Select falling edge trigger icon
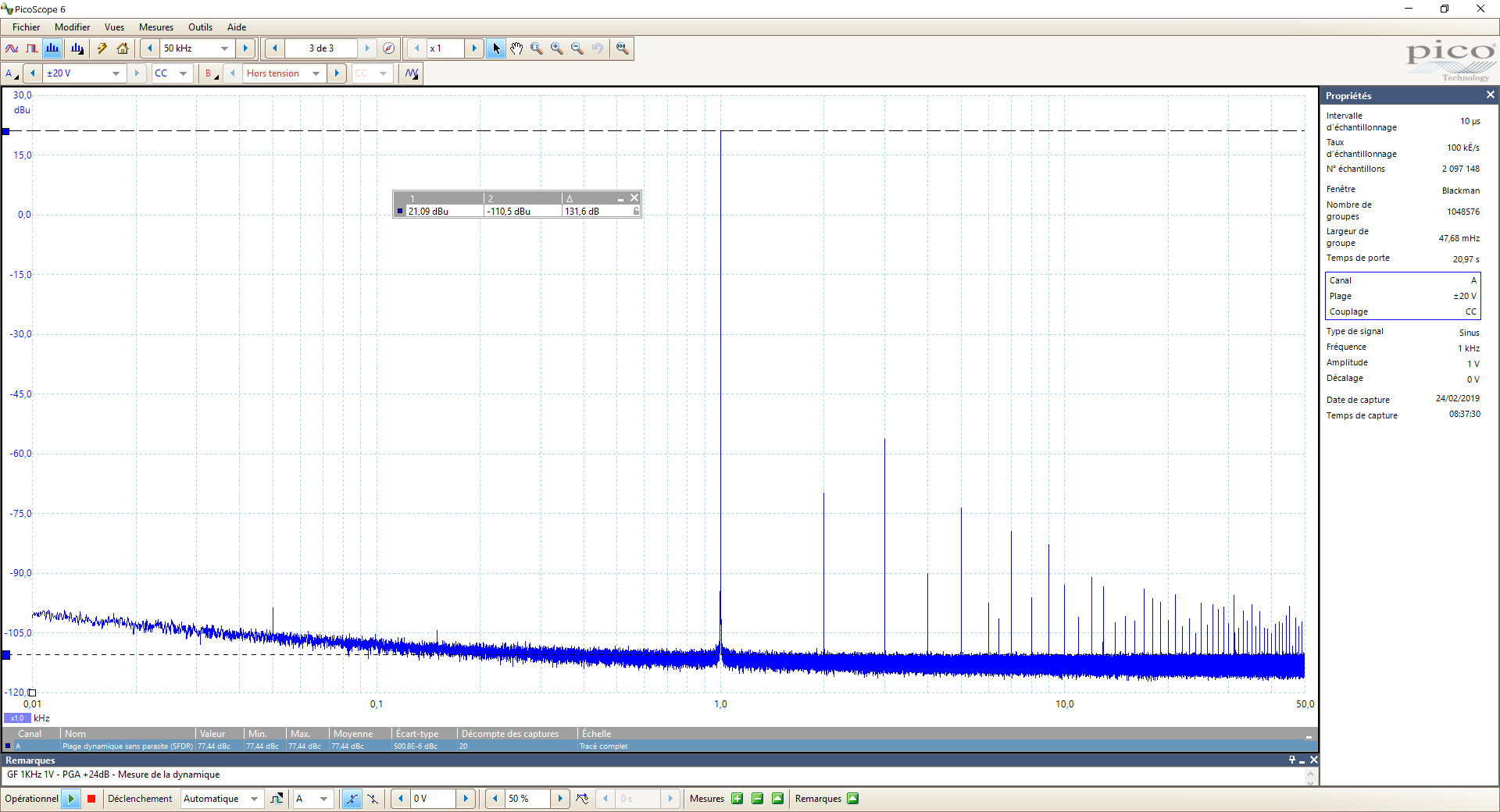The width and height of the screenshot is (1500, 812). (x=373, y=799)
